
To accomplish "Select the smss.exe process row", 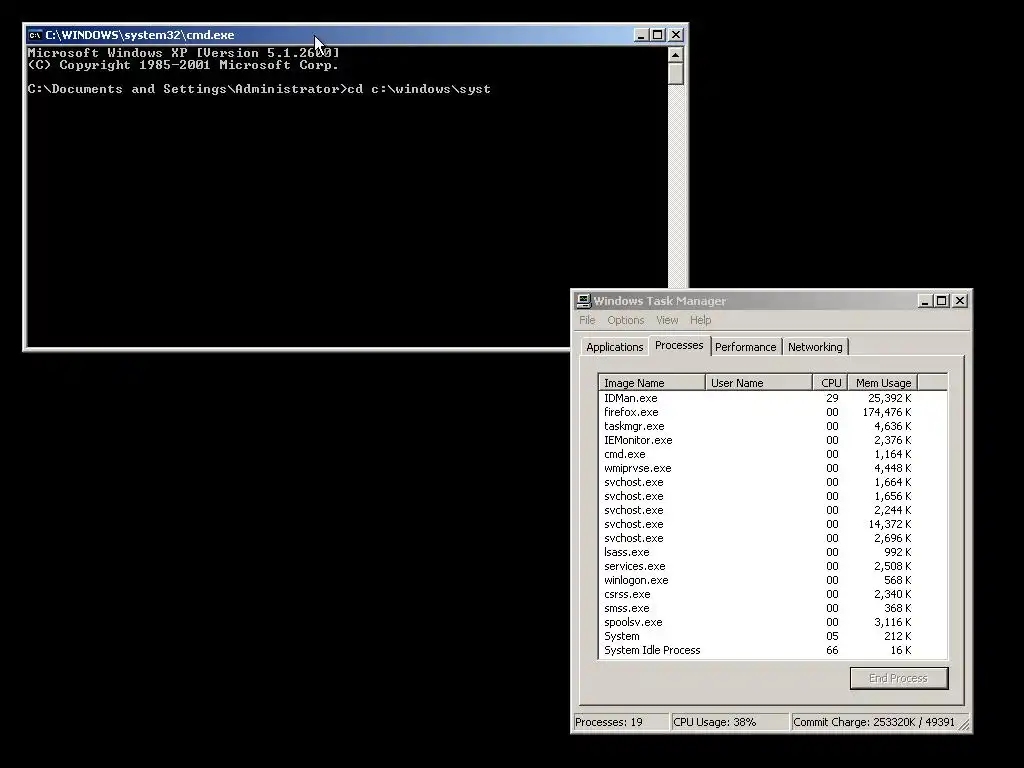I will pos(773,608).
